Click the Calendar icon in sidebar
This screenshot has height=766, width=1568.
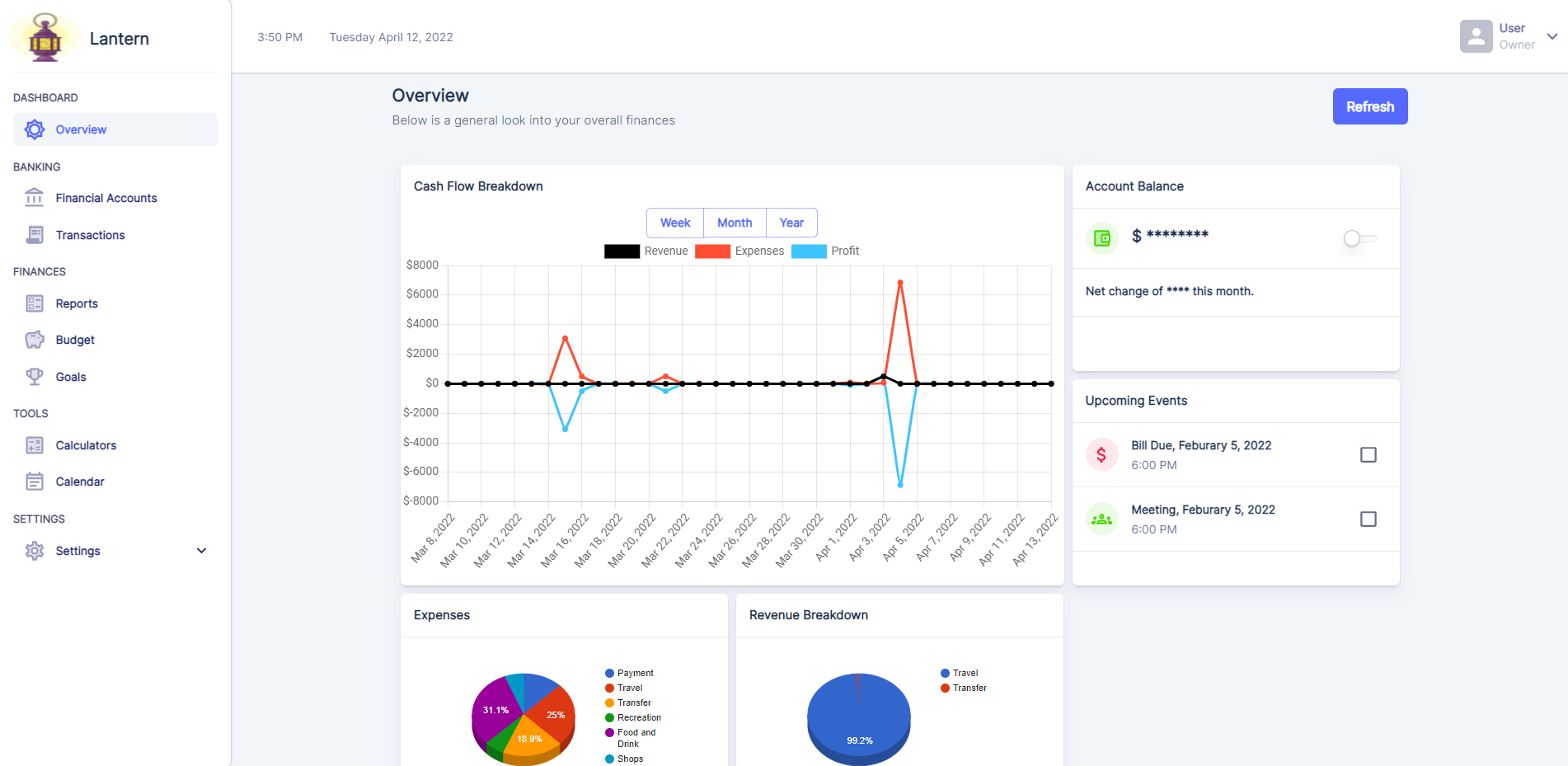click(x=35, y=482)
